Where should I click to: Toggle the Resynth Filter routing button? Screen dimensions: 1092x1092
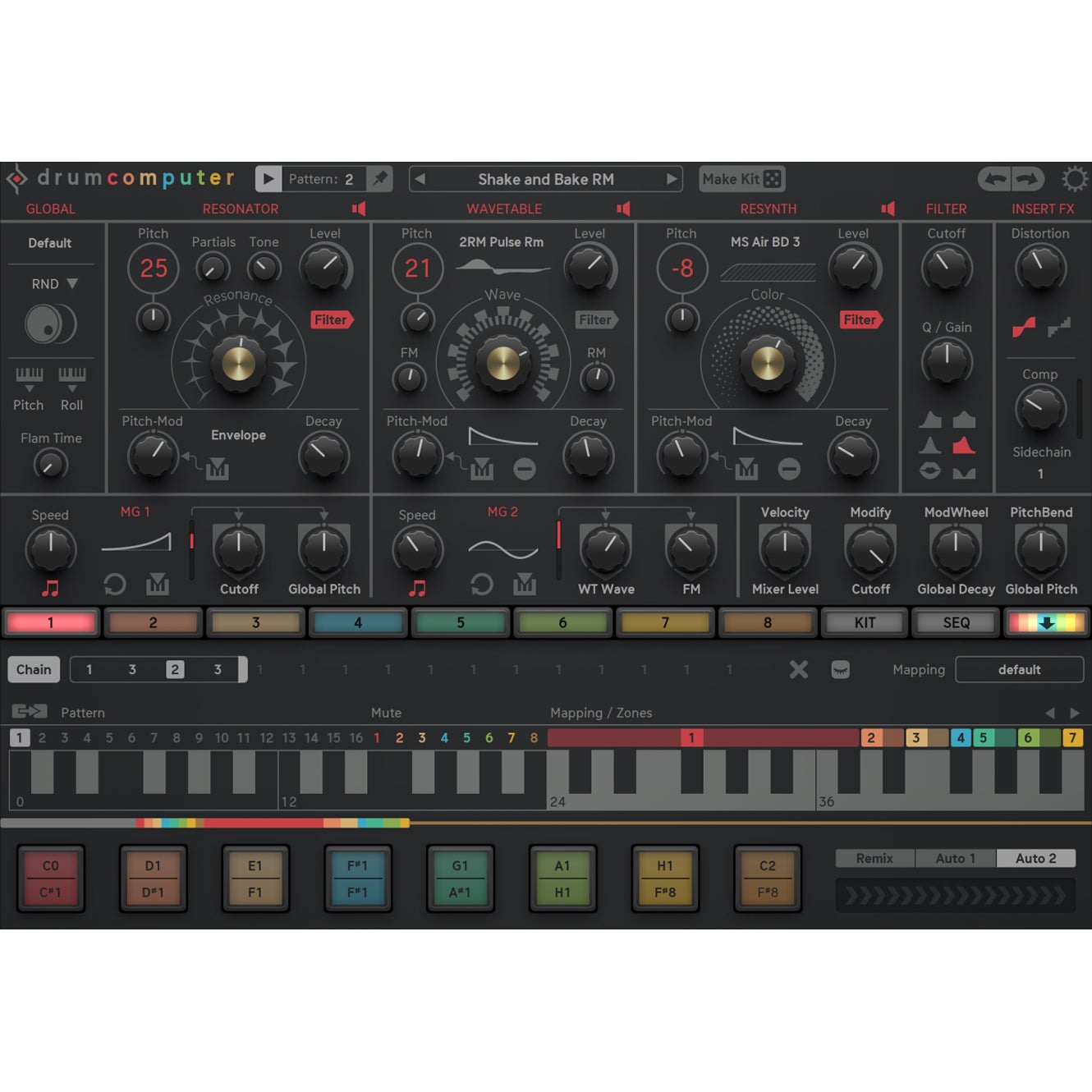point(860,319)
